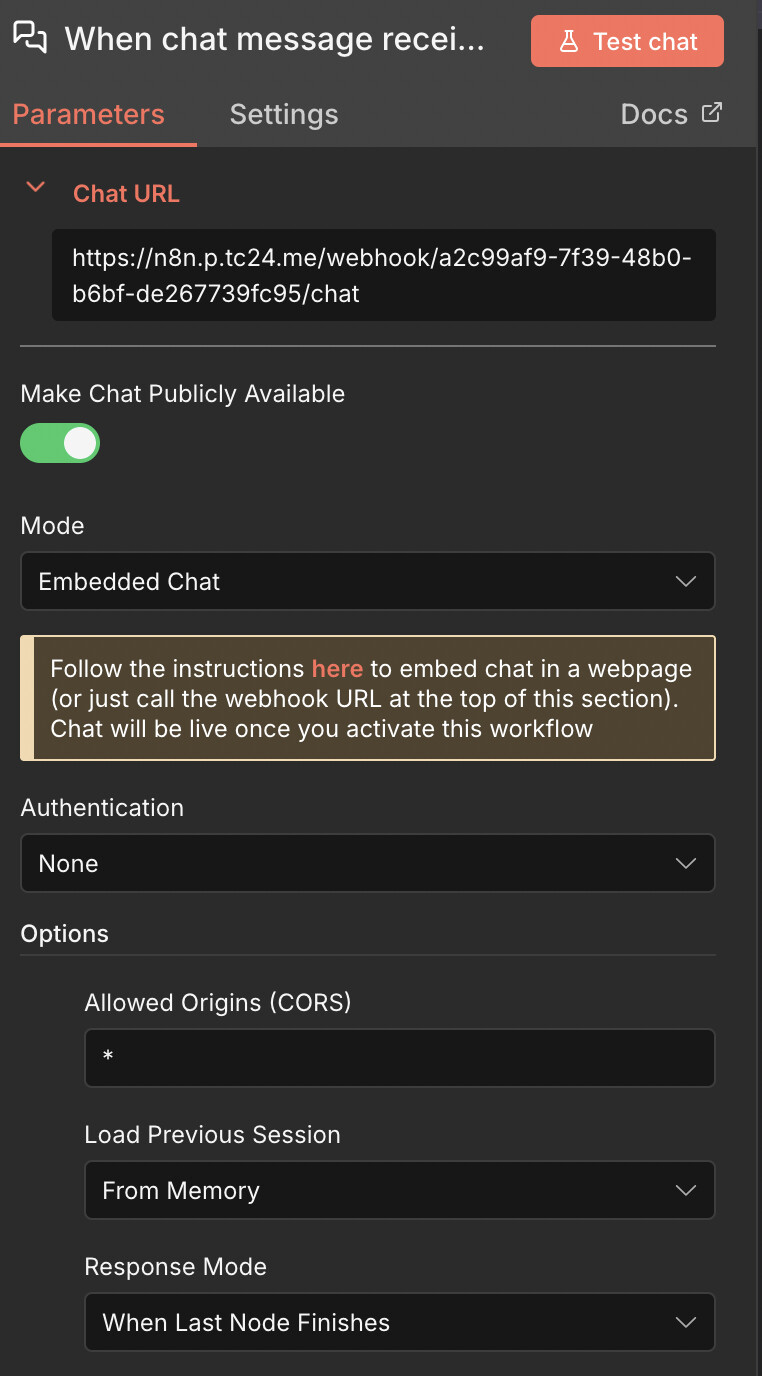Click the Allowed Origins (CORS) input field
The height and width of the screenshot is (1376, 762).
tap(399, 1058)
